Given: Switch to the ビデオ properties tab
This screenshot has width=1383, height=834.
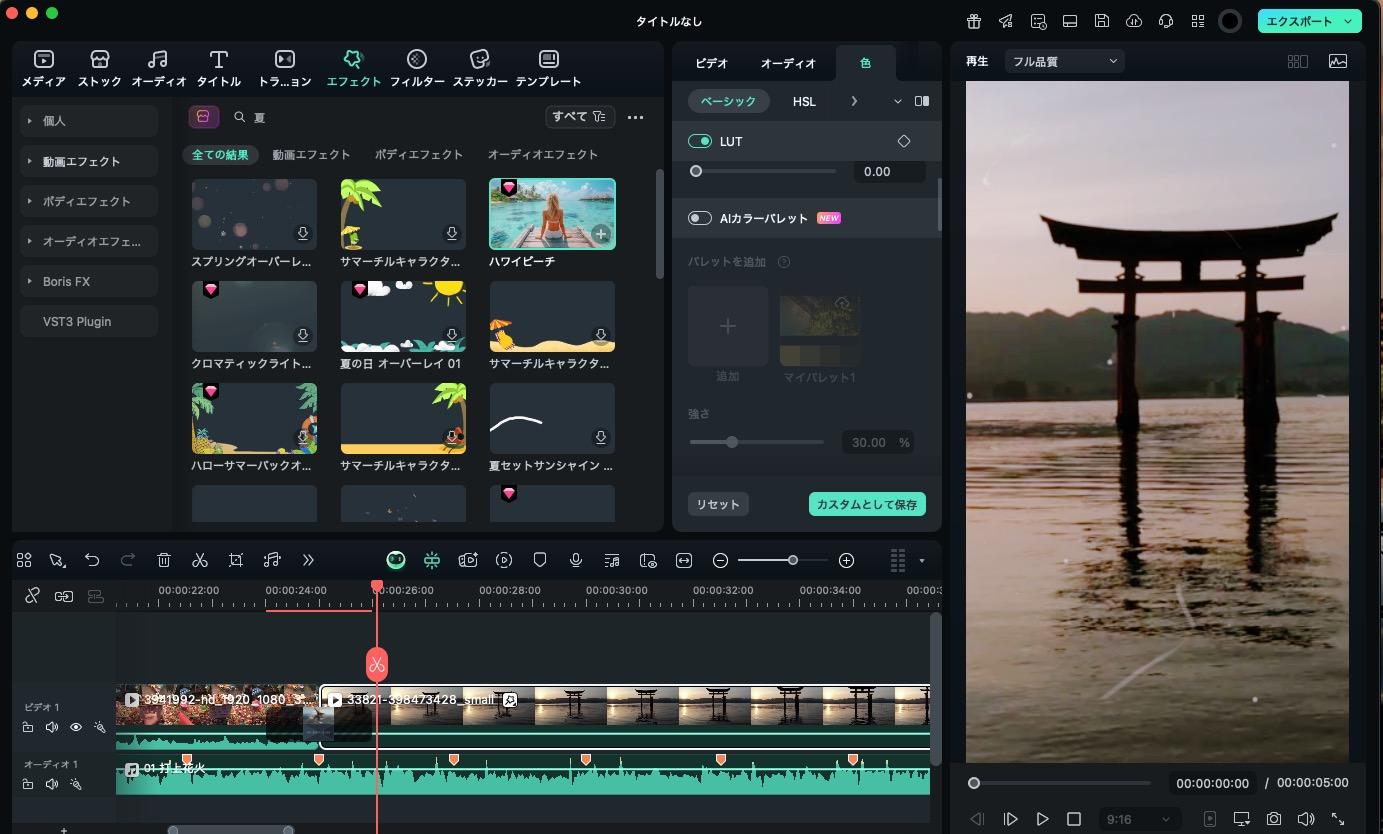Looking at the screenshot, I should [711, 63].
